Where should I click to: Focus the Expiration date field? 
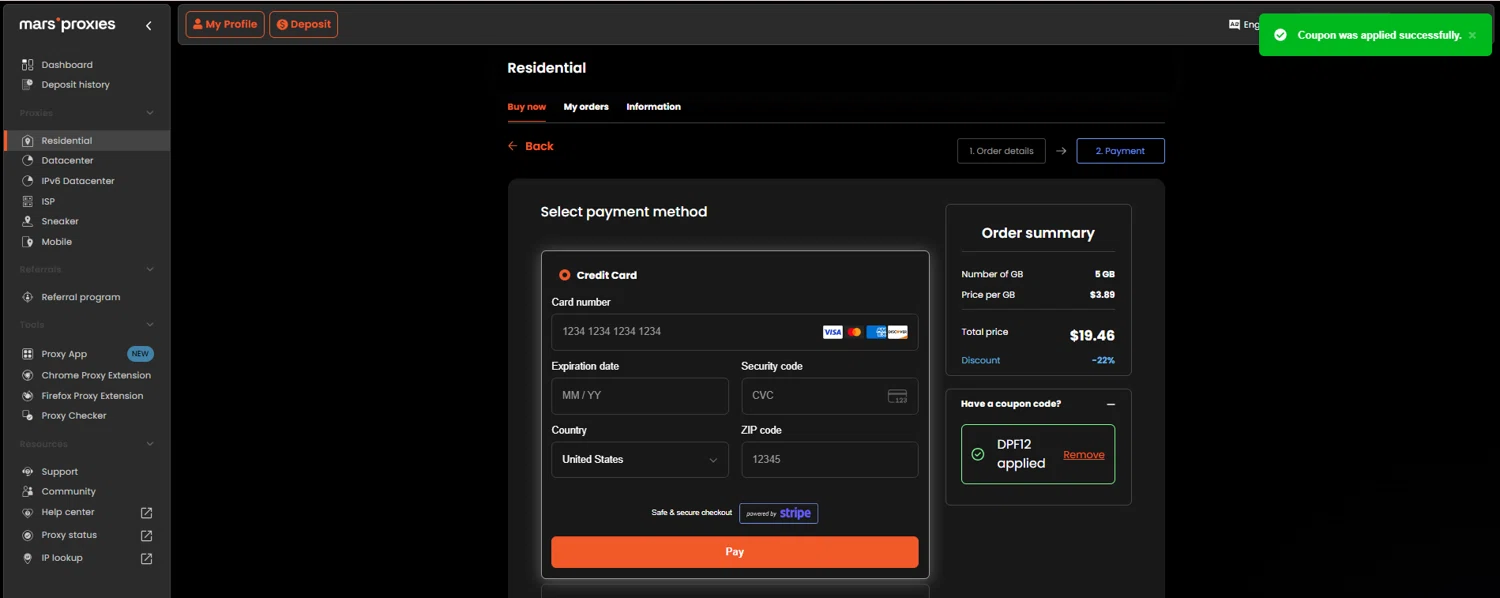point(640,396)
